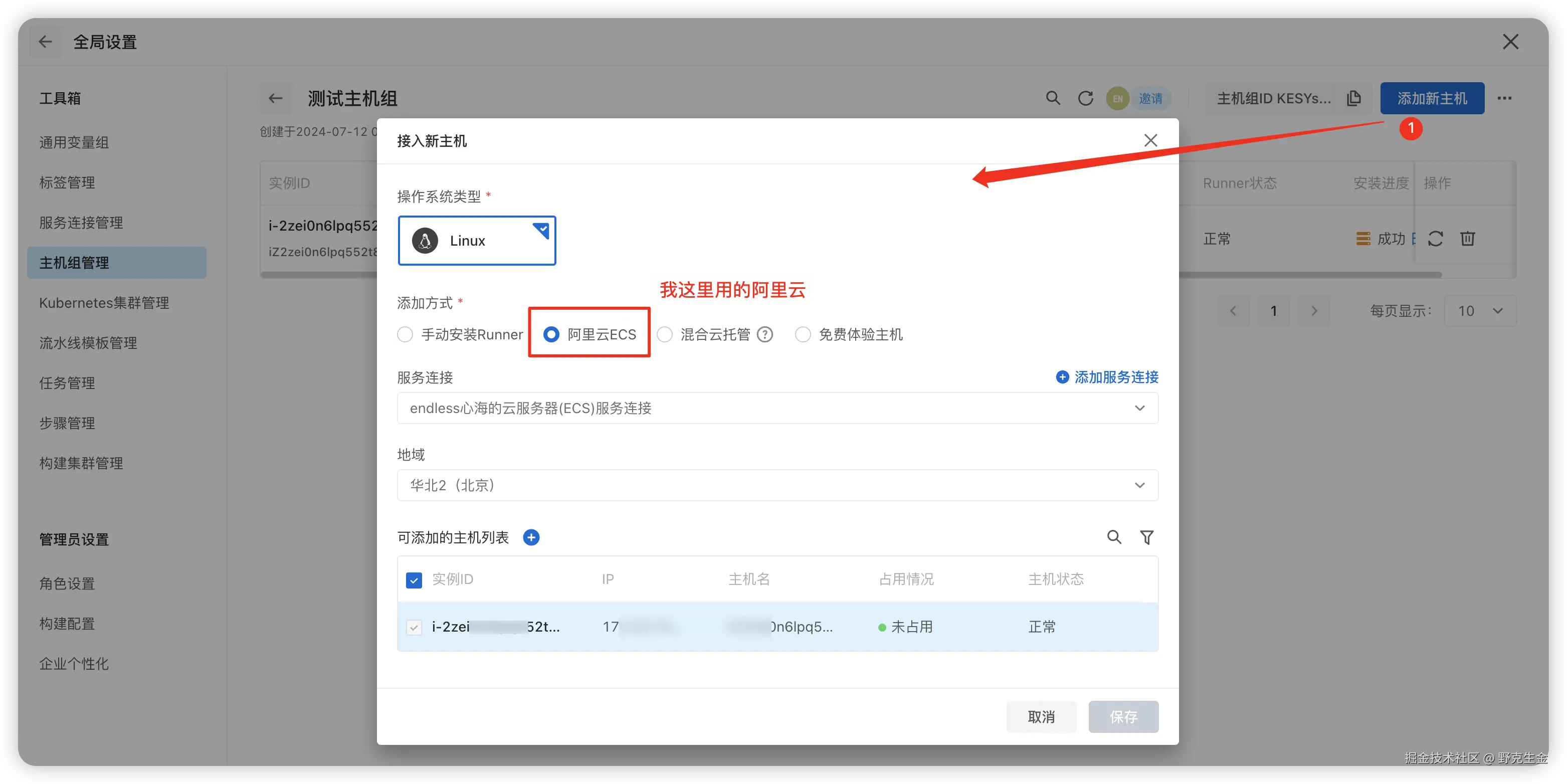Select 手动安装Runner radio option
The image size is (1567, 784).
pos(405,334)
